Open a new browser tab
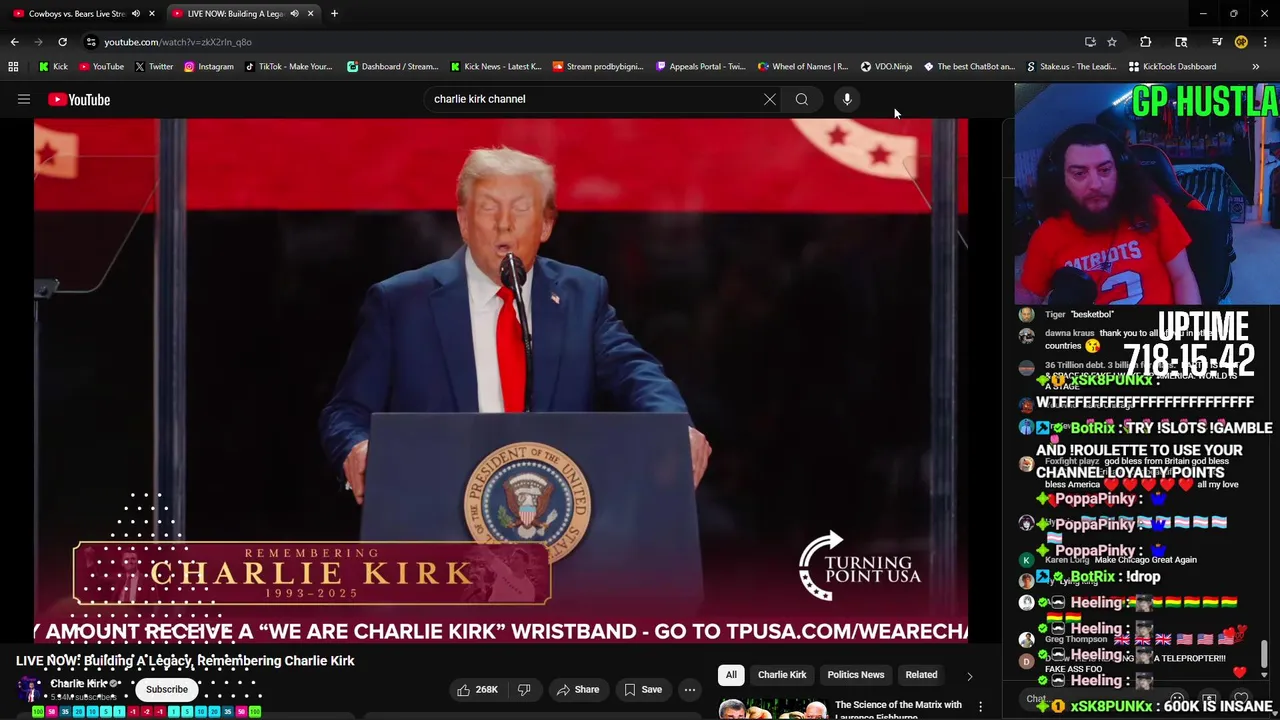This screenshot has width=1280, height=720. (334, 14)
